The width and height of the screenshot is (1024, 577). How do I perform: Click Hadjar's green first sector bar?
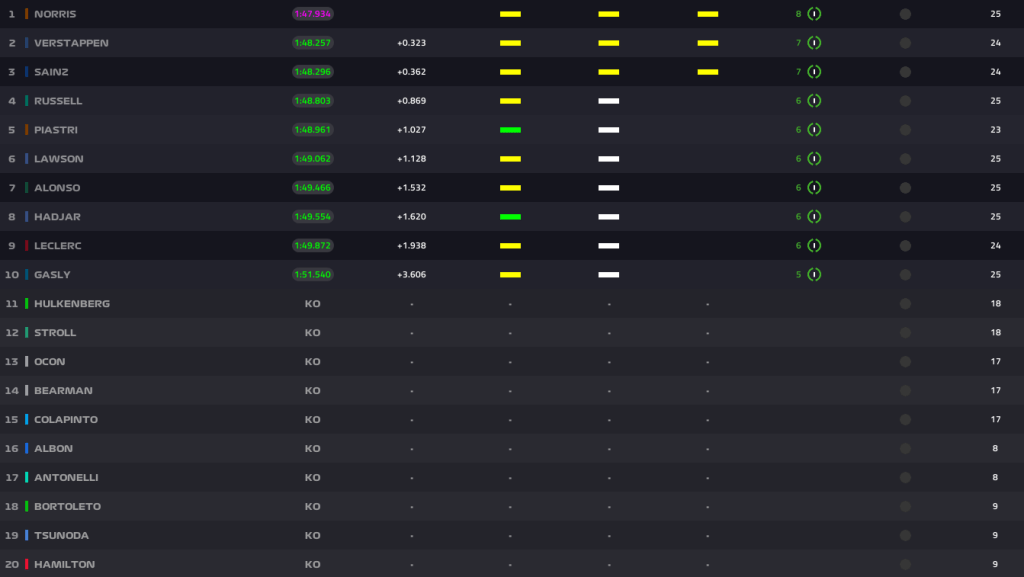pos(510,217)
